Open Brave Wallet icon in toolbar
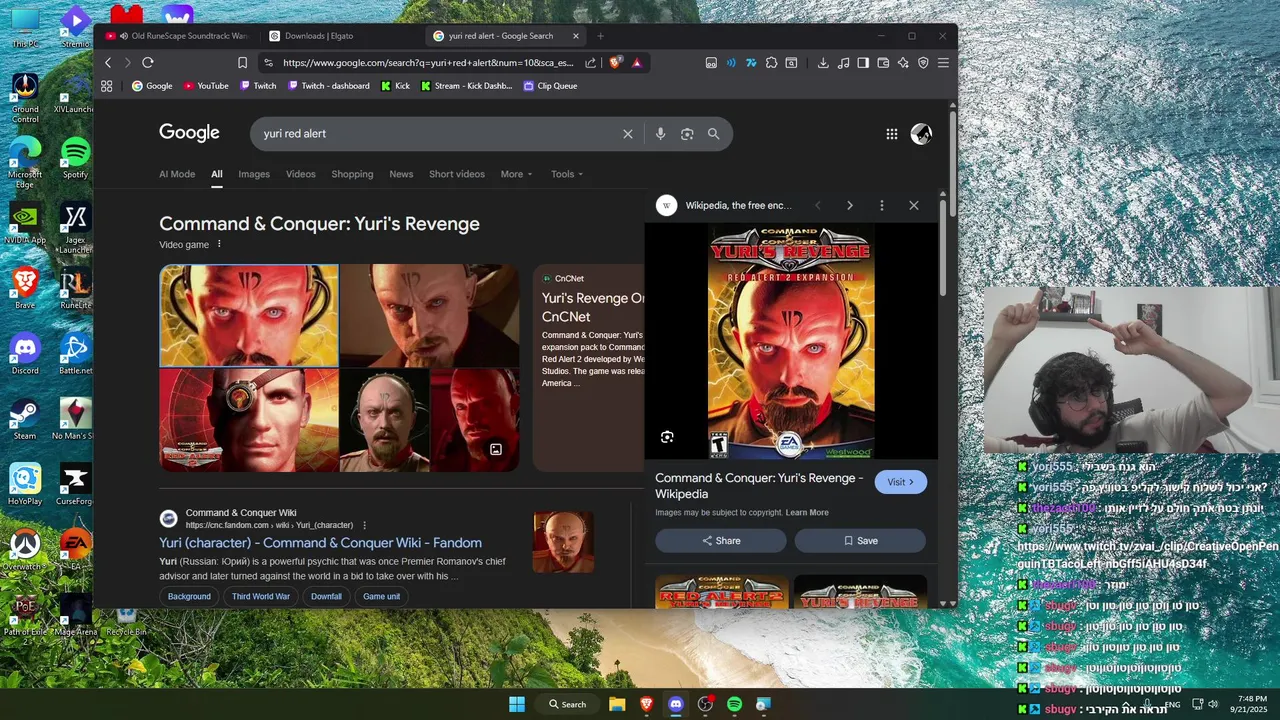 [x=883, y=62]
